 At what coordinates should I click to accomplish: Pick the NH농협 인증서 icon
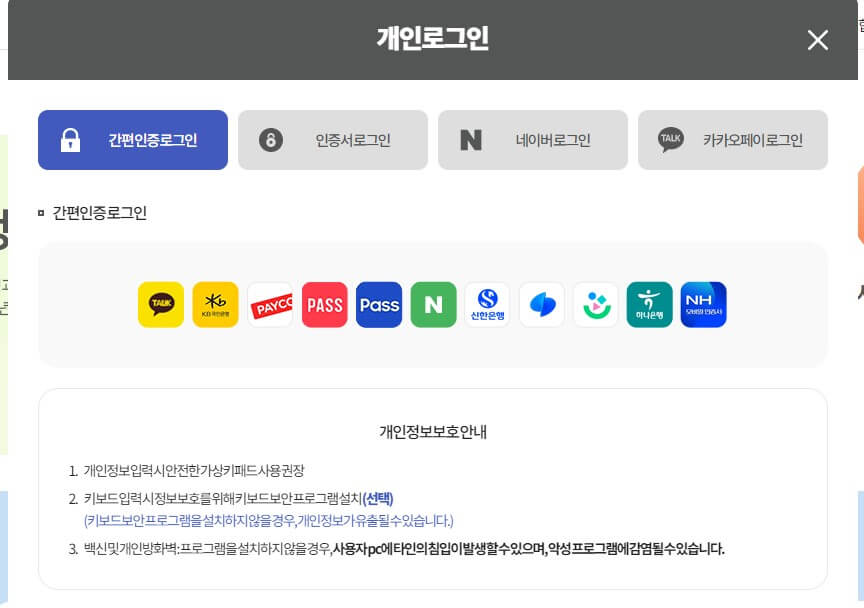point(703,305)
